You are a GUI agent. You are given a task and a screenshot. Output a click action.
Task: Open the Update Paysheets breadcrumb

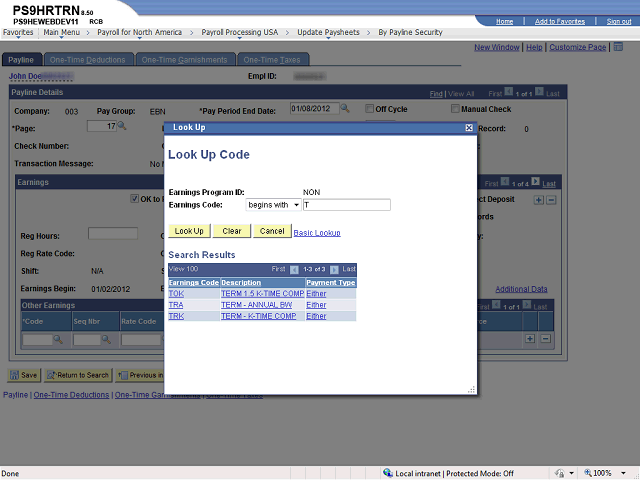(328, 32)
